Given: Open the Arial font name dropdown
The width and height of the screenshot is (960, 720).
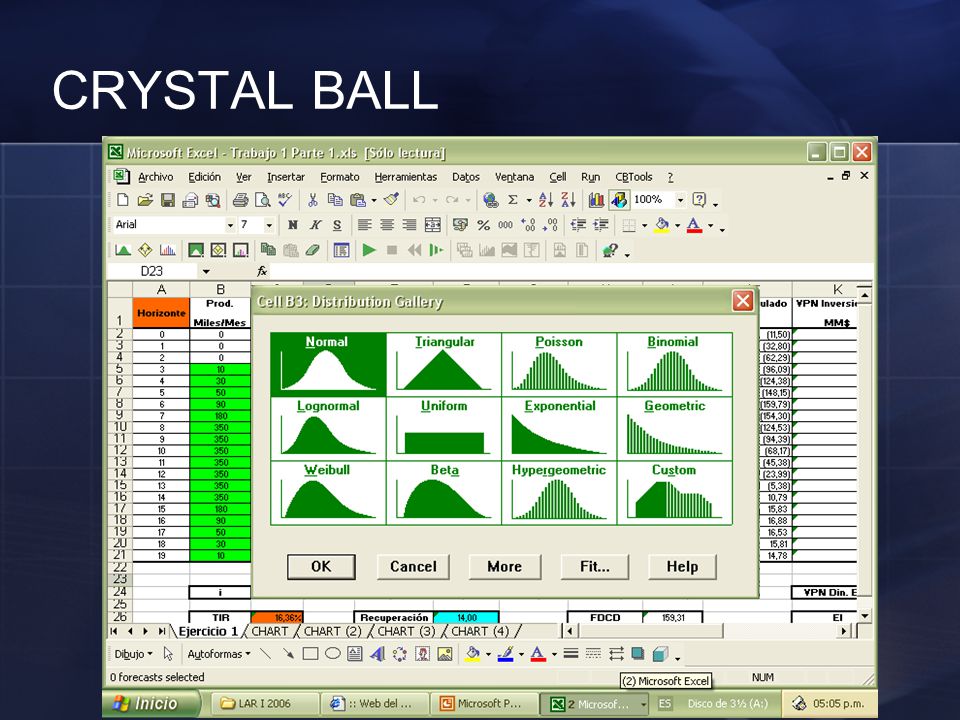Looking at the screenshot, I should point(230,225).
